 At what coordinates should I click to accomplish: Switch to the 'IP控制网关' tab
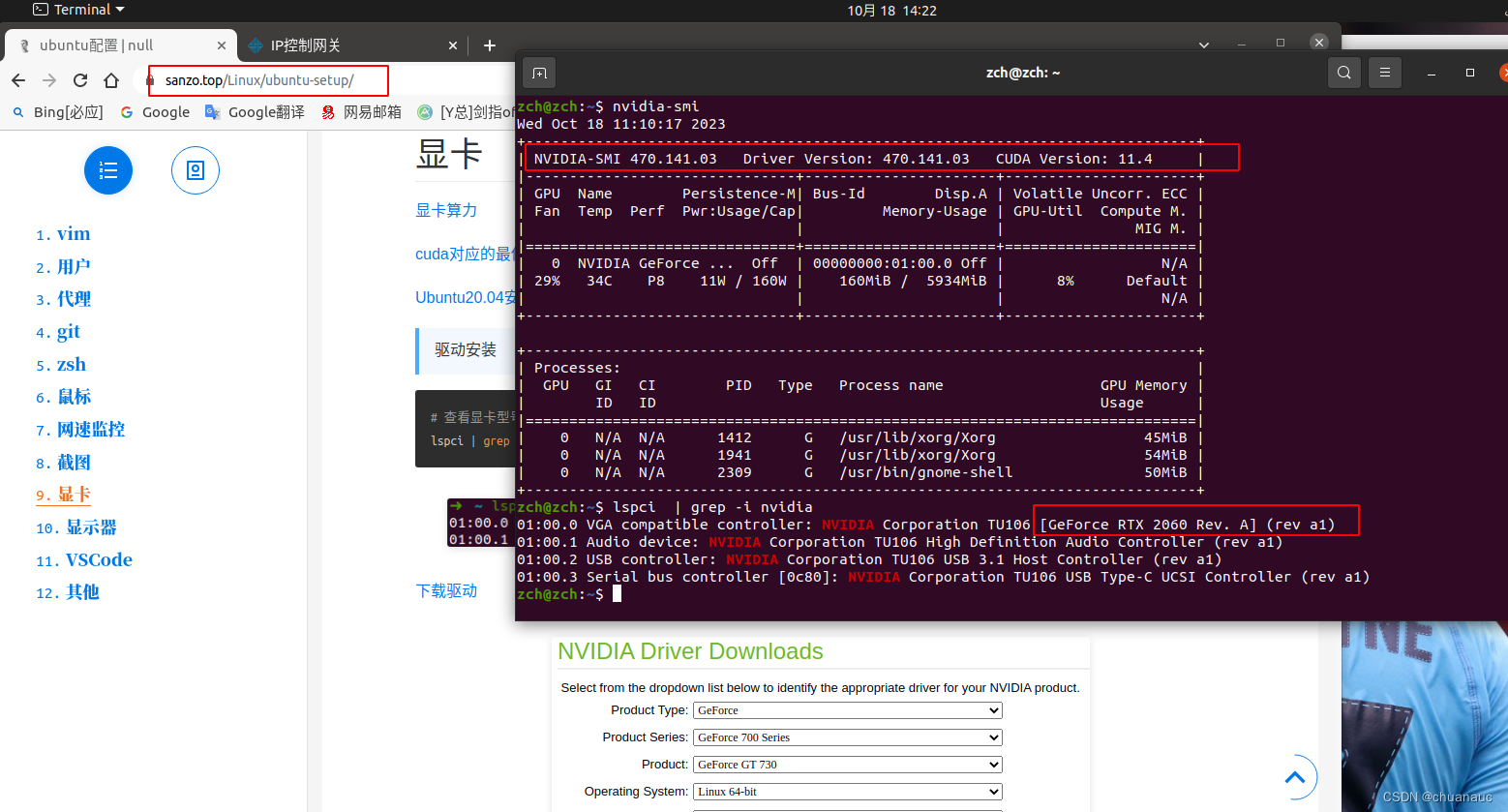coord(351,45)
